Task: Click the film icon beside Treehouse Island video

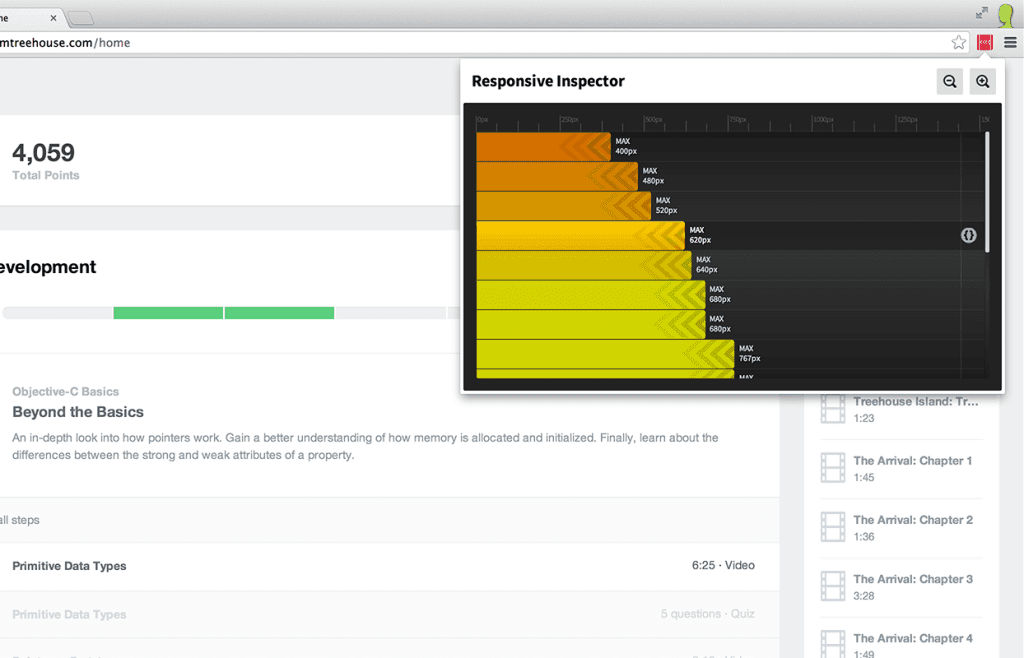Action: (832, 408)
